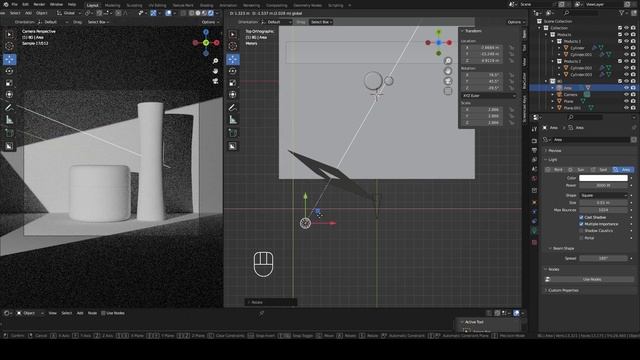Screen dimensions: 640x360
Task: Hide Cylinder.001 with its eye icon
Action: (x=626, y=54)
